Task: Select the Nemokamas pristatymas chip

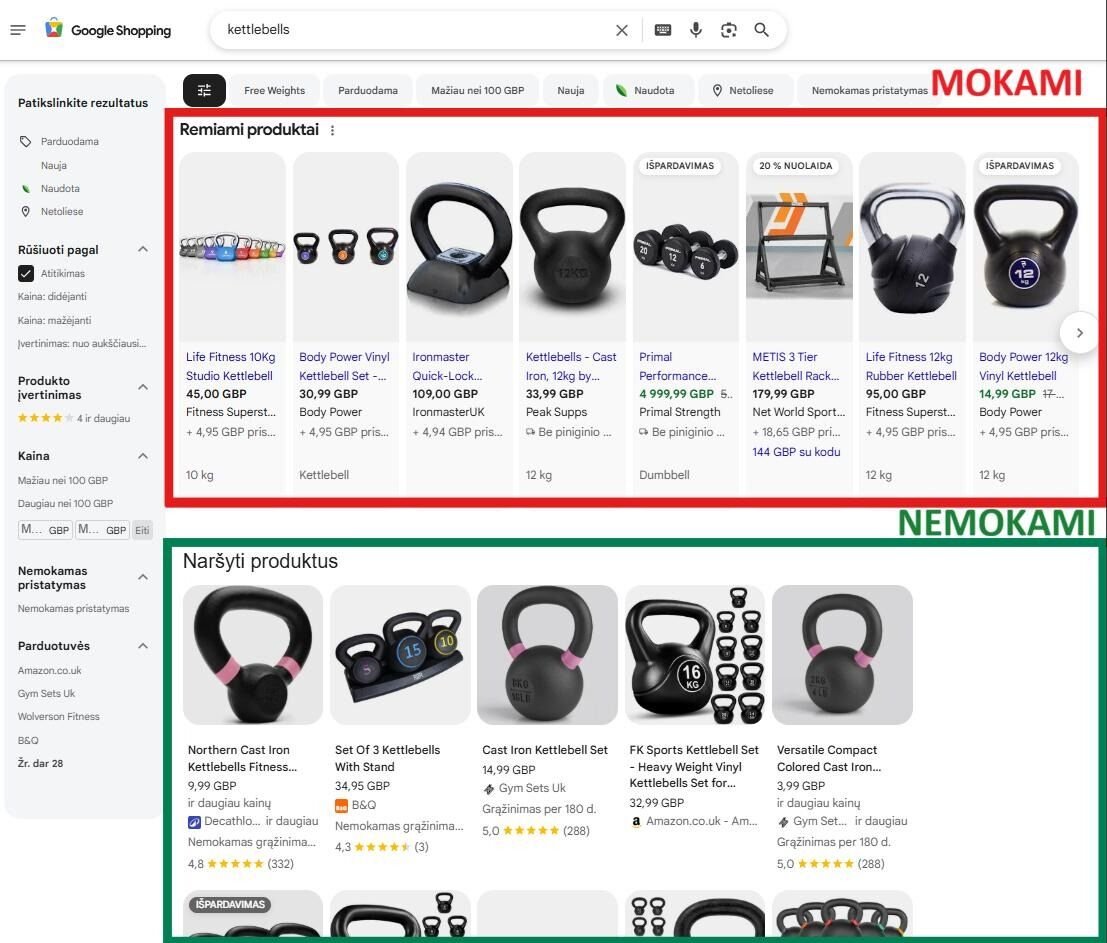Action: click(x=869, y=90)
